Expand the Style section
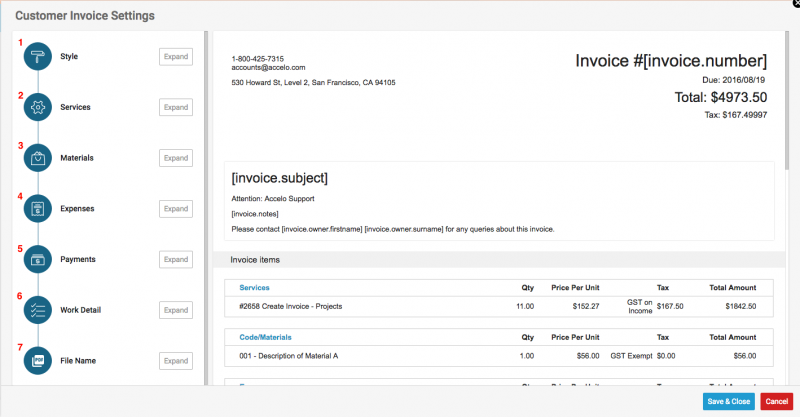 (176, 57)
